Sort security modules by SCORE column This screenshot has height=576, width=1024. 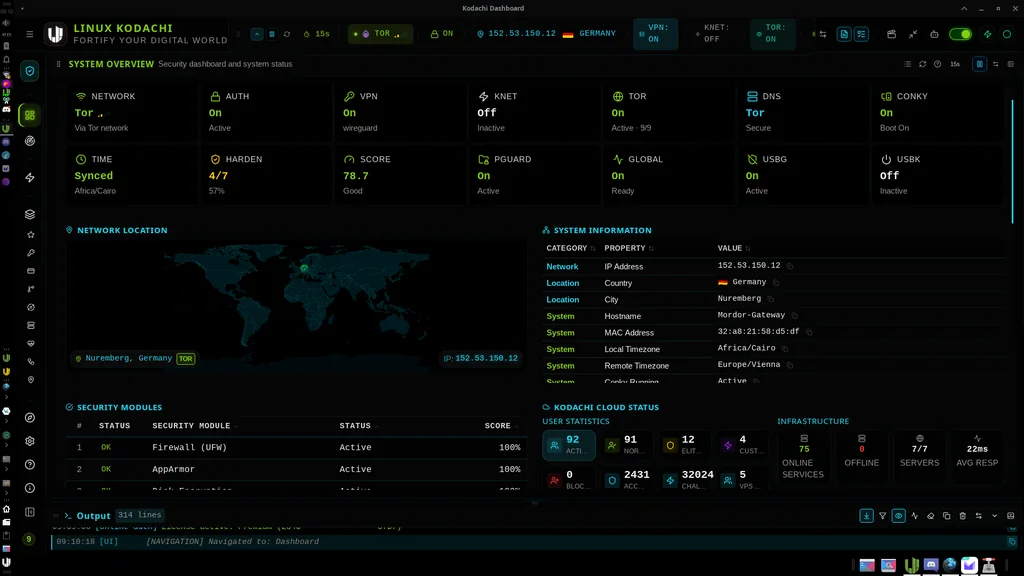coord(502,426)
